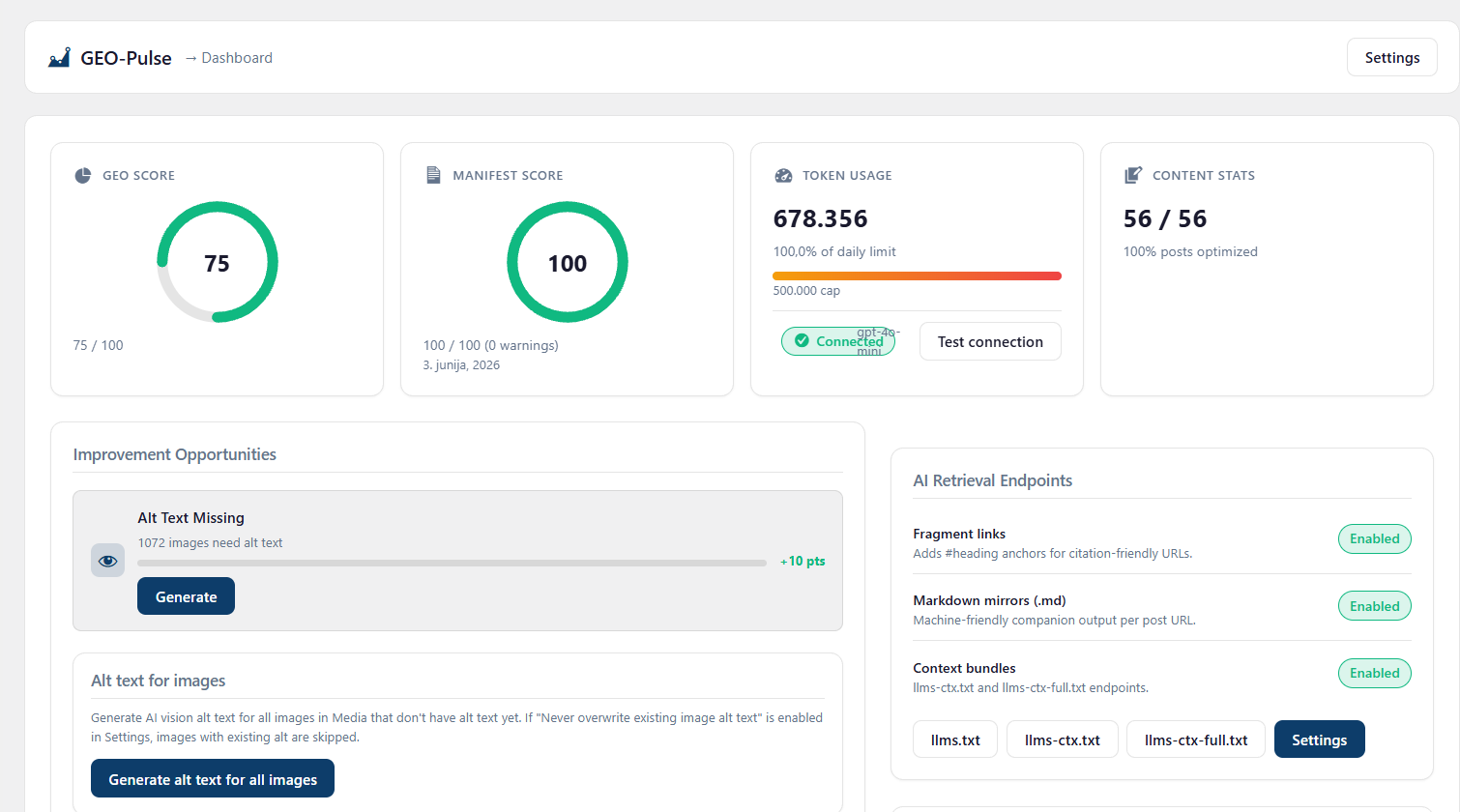Viewport: 1460px width, 812px height.
Task: Click the 'Context bundles' label
Action: [964, 668]
